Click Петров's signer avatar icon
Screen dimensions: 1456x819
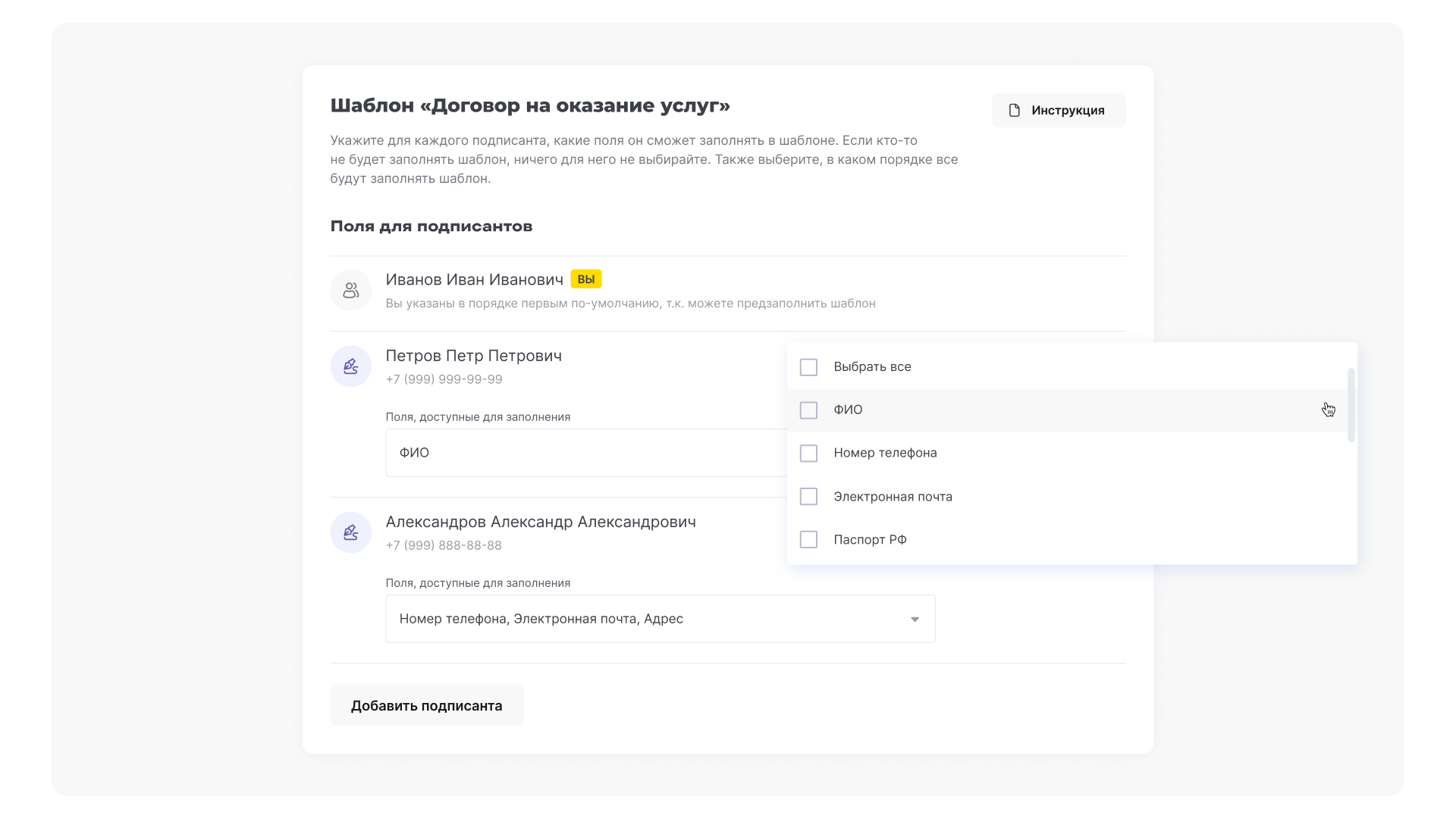tap(350, 366)
